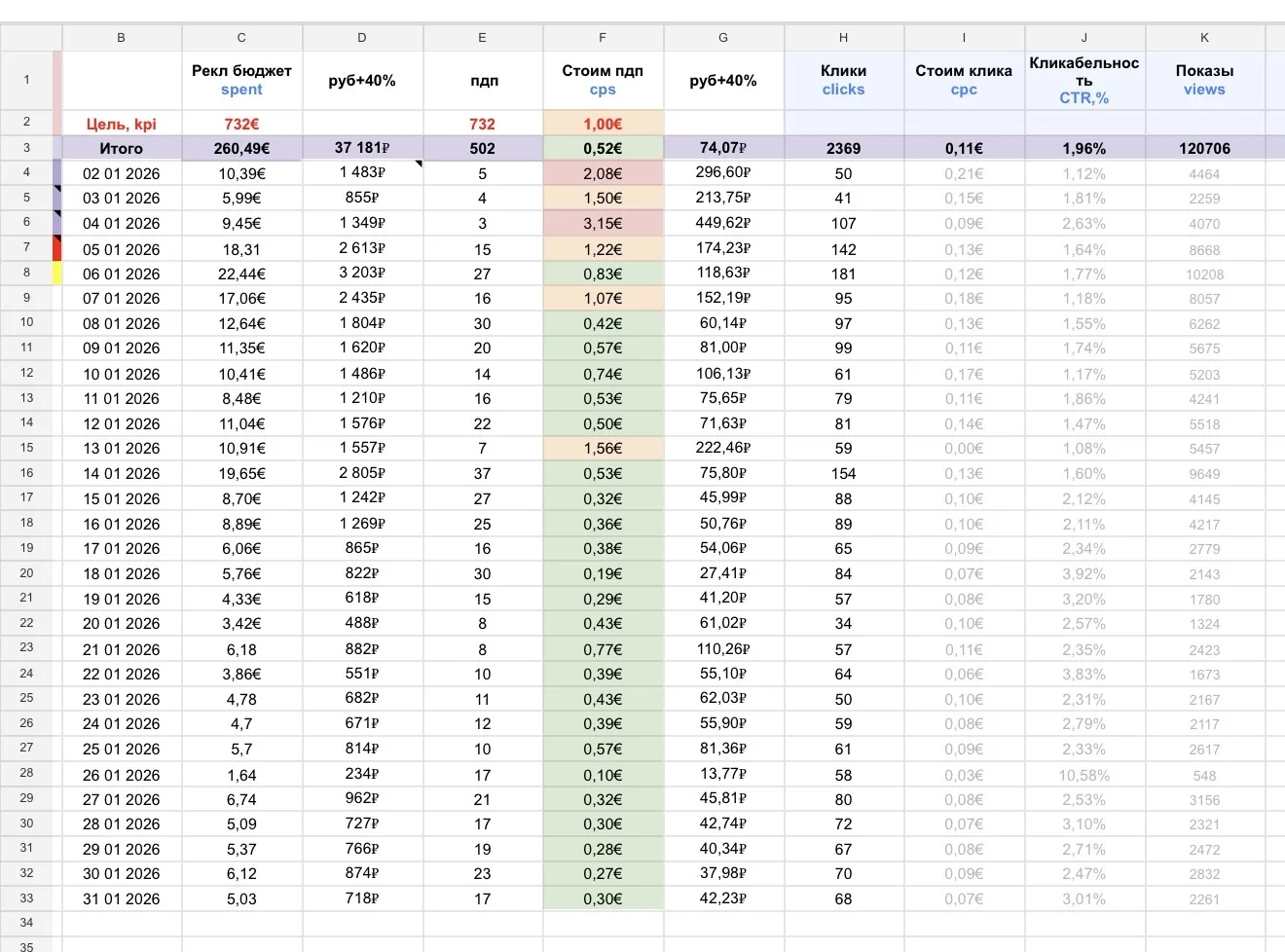Click the 'Кликабельность CTR,%' header cell
Screen dimensions: 1285x952
tap(1084, 80)
